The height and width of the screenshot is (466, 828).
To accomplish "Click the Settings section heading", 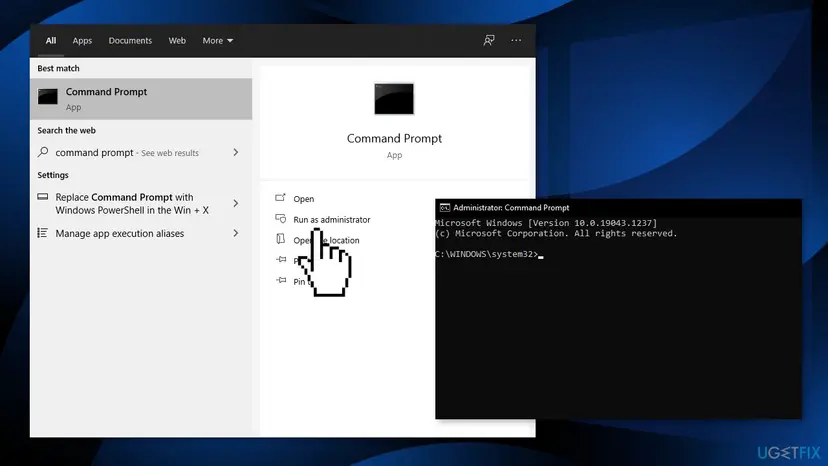I will pyautogui.click(x=53, y=175).
